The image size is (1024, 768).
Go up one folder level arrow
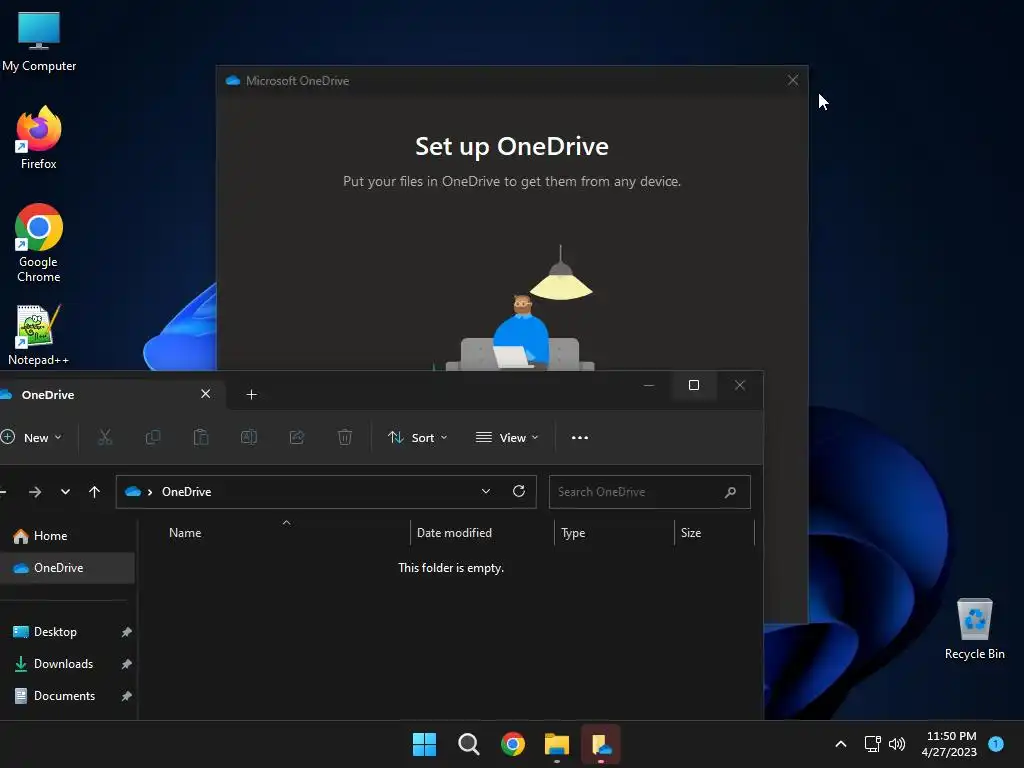(95, 492)
